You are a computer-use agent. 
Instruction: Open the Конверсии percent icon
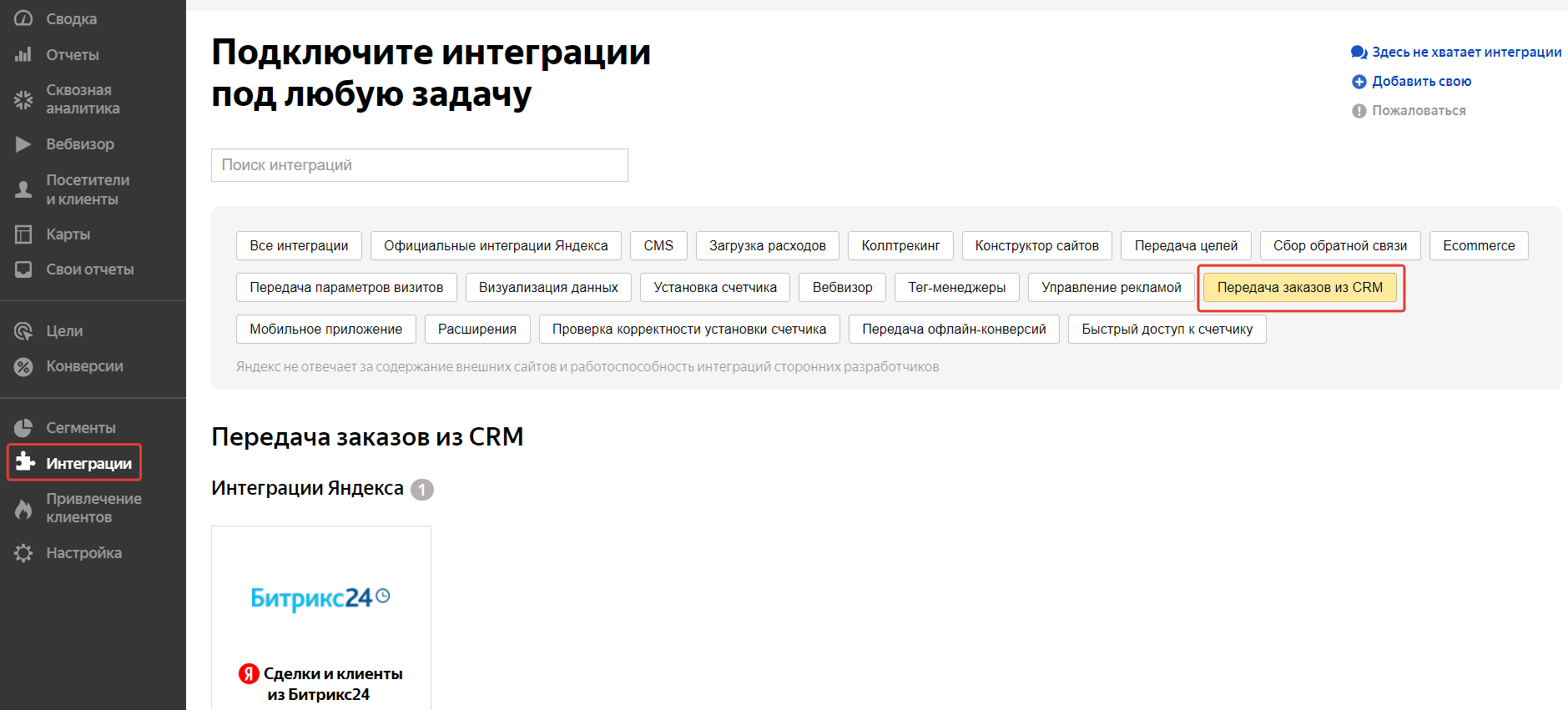tap(23, 366)
